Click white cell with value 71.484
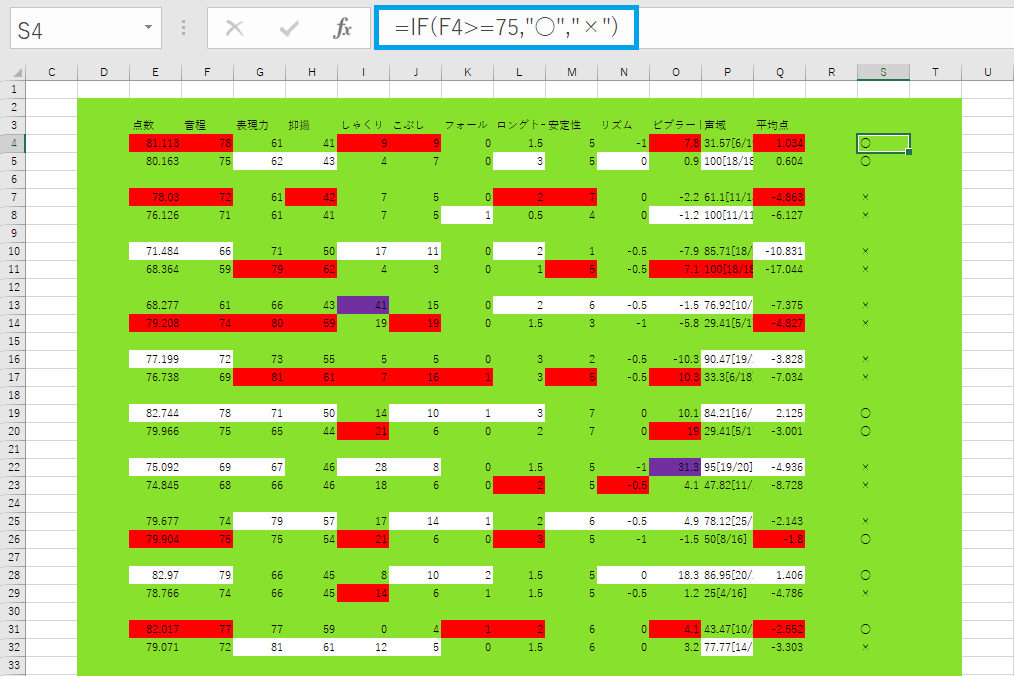Screen dimensions: 1014x676 coord(155,251)
